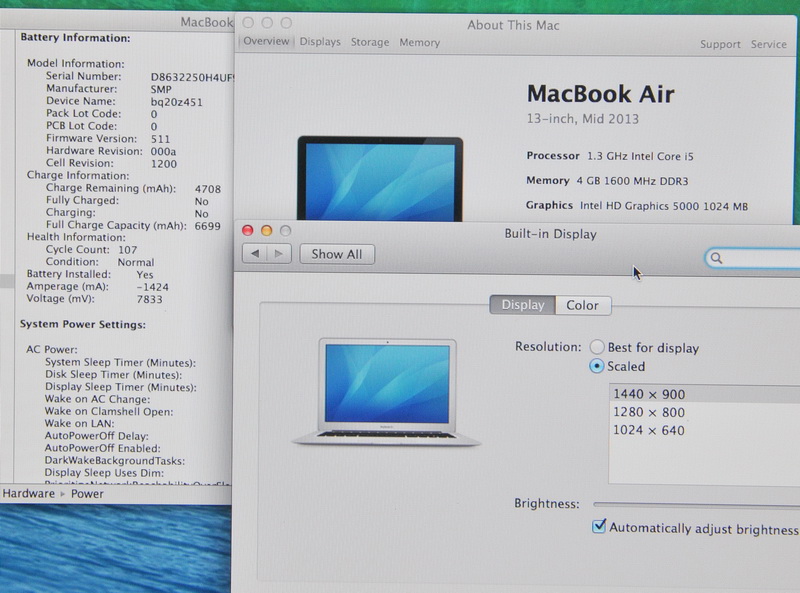The height and width of the screenshot is (593, 800).
Task: Click the Full Charge Capacity value 6699
Action: click(x=208, y=226)
